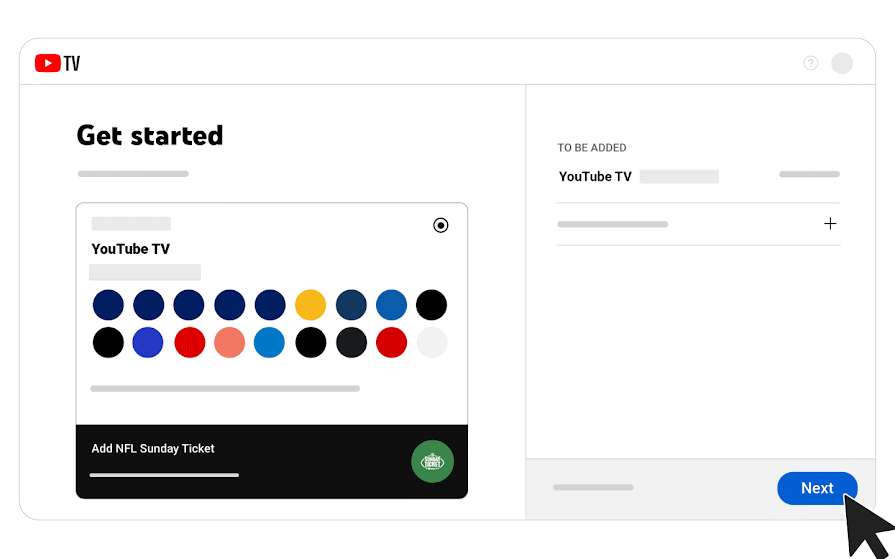Click the salmon pink channel circle
This screenshot has width=895, height=559.
click(x=229, y=343)
